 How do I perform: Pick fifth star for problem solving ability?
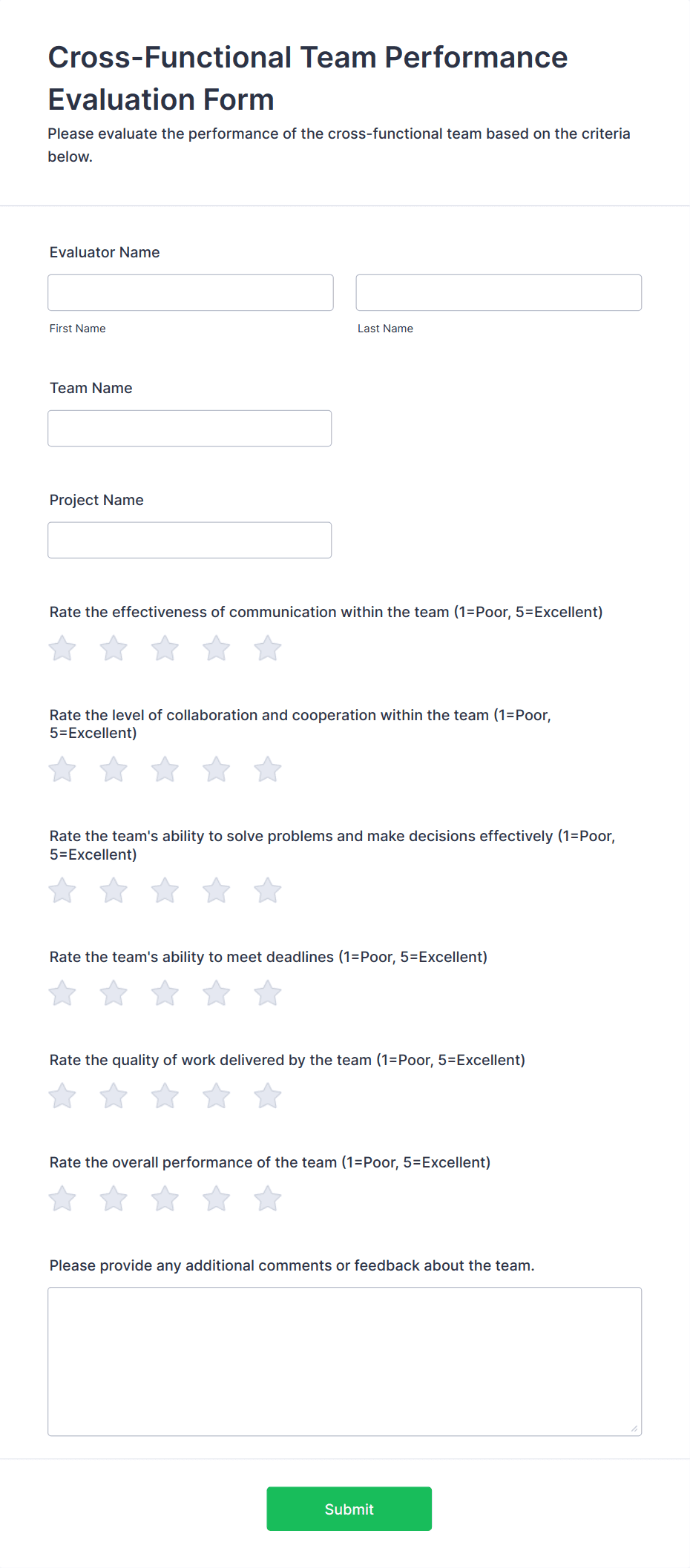267,890
